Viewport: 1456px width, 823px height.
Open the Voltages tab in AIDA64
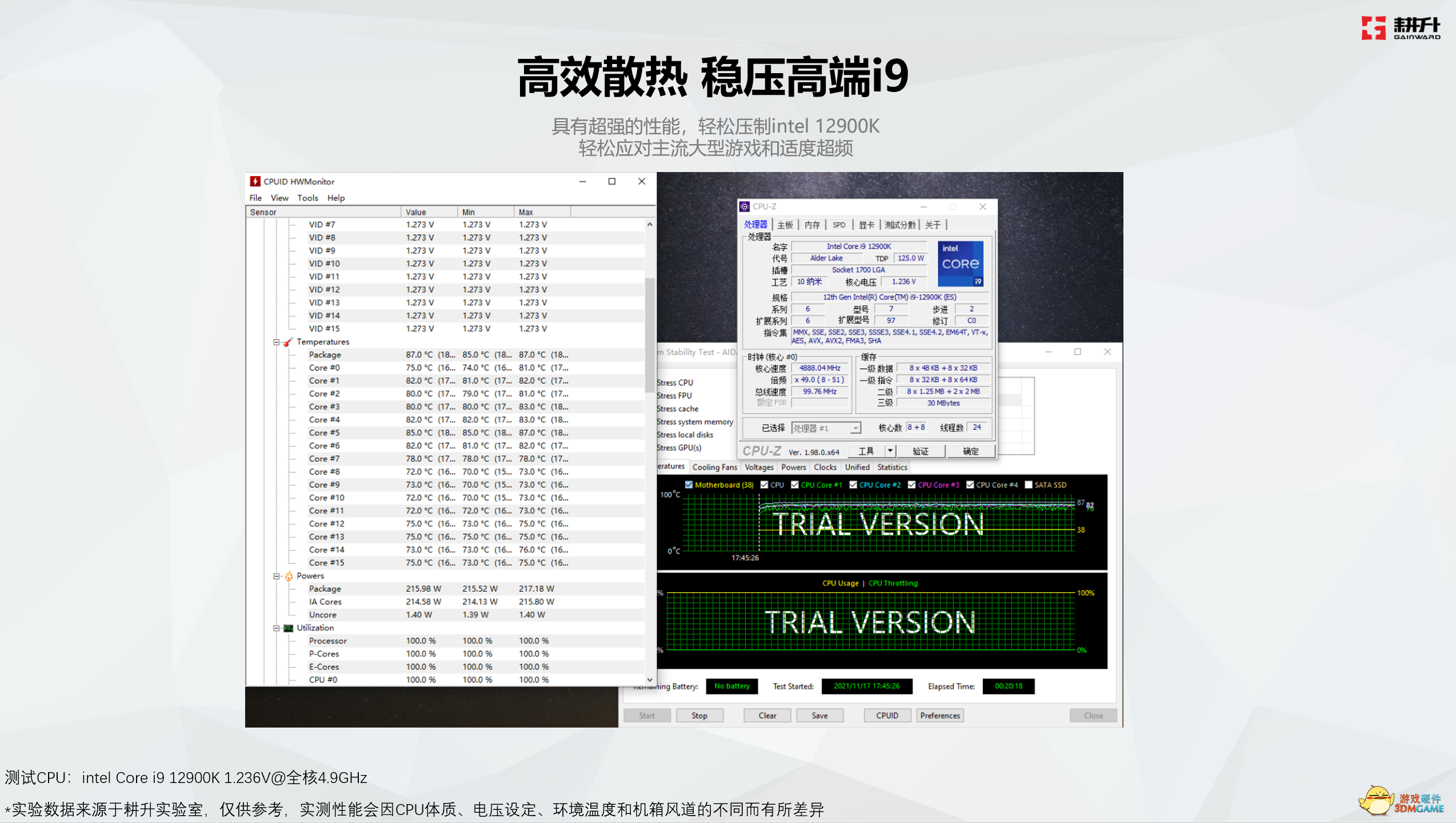coord(759,467)
